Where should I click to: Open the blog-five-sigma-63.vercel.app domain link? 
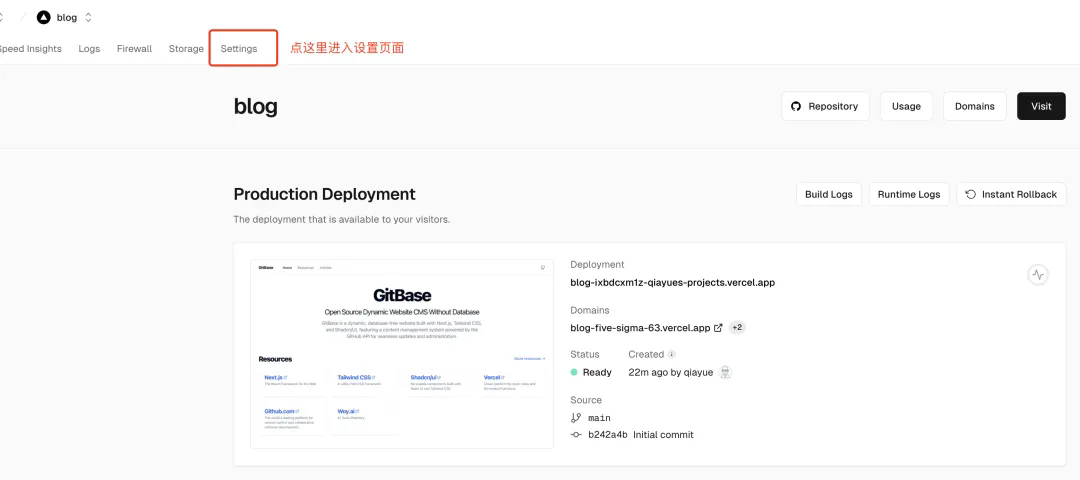641,328
